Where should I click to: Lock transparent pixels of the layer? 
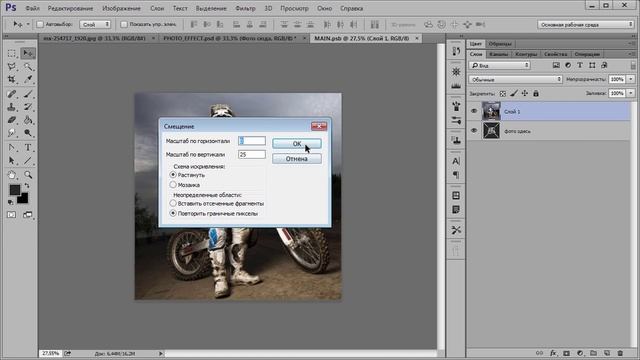(x=503, y=93)
